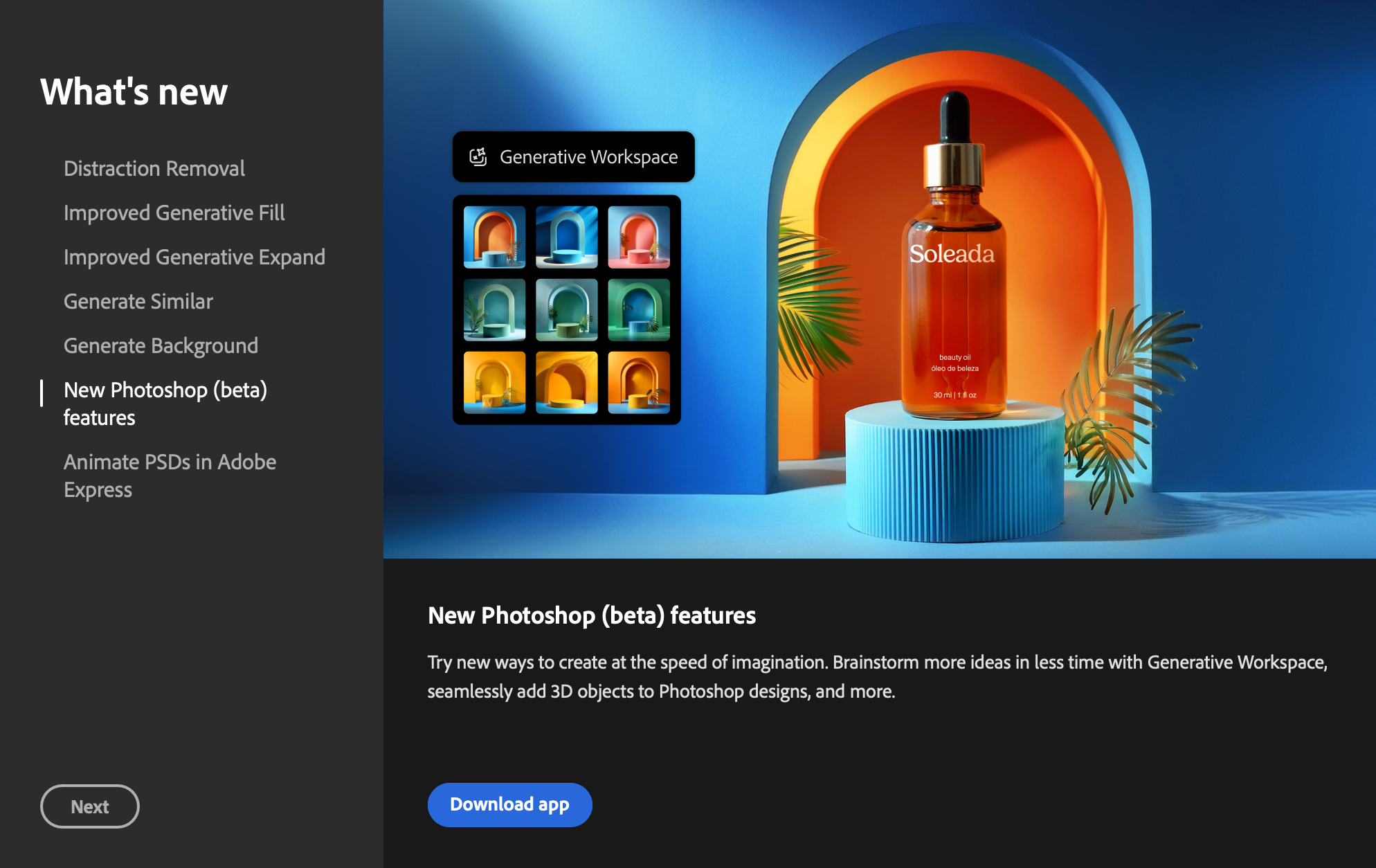Viewport: 1376px width, 868px height.
Task: Select the first orange arch thumbnail in top row
Action: (494, 237)
